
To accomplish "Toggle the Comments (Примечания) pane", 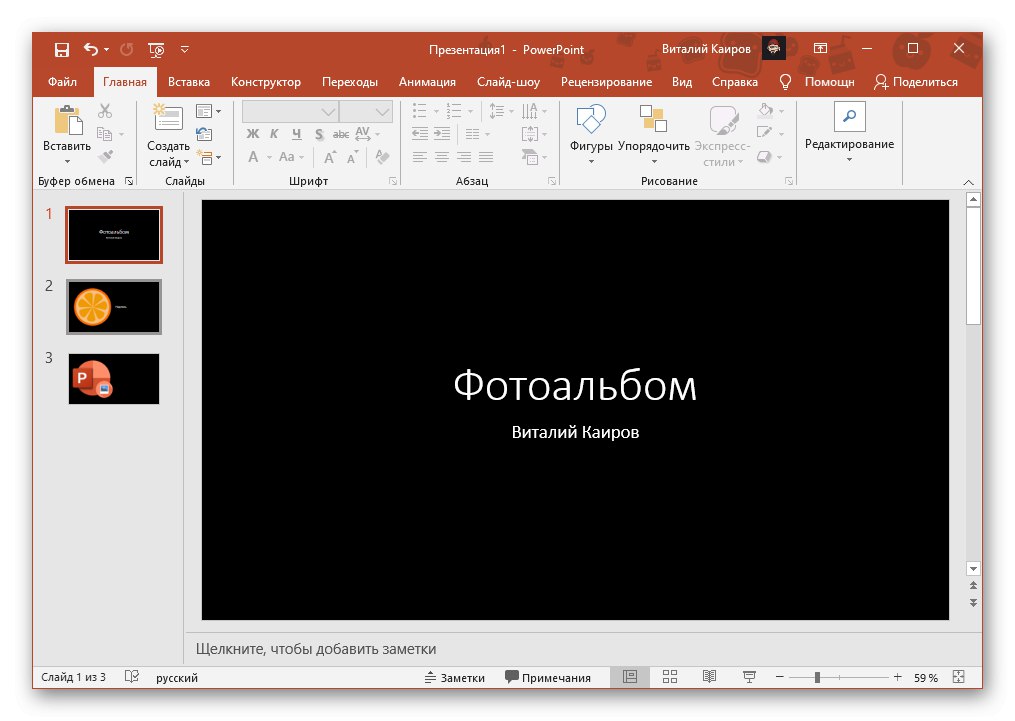I will pyautogui.click(x=548, y=677).
